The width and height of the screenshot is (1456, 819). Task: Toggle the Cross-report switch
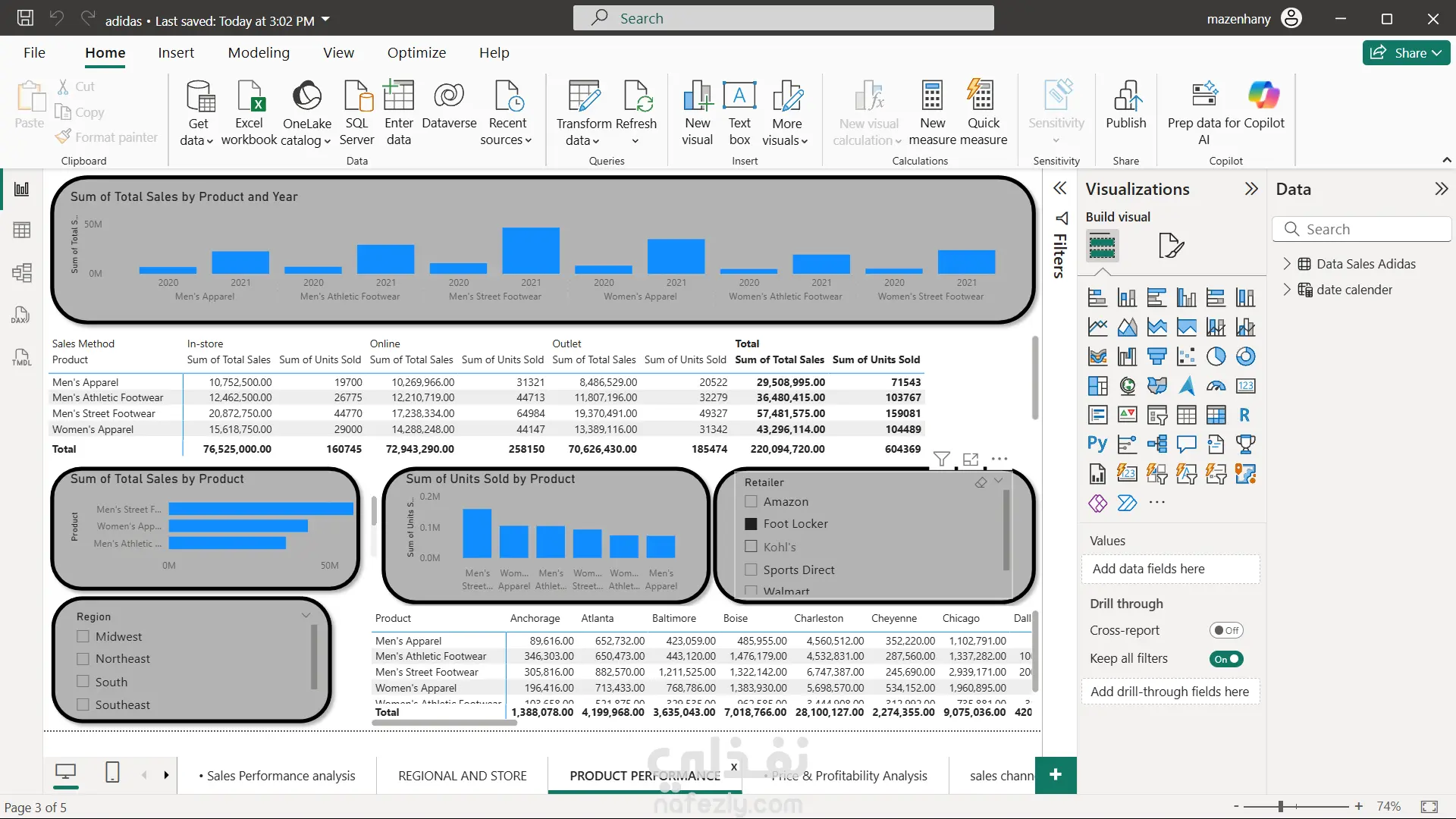[1225, 630]
